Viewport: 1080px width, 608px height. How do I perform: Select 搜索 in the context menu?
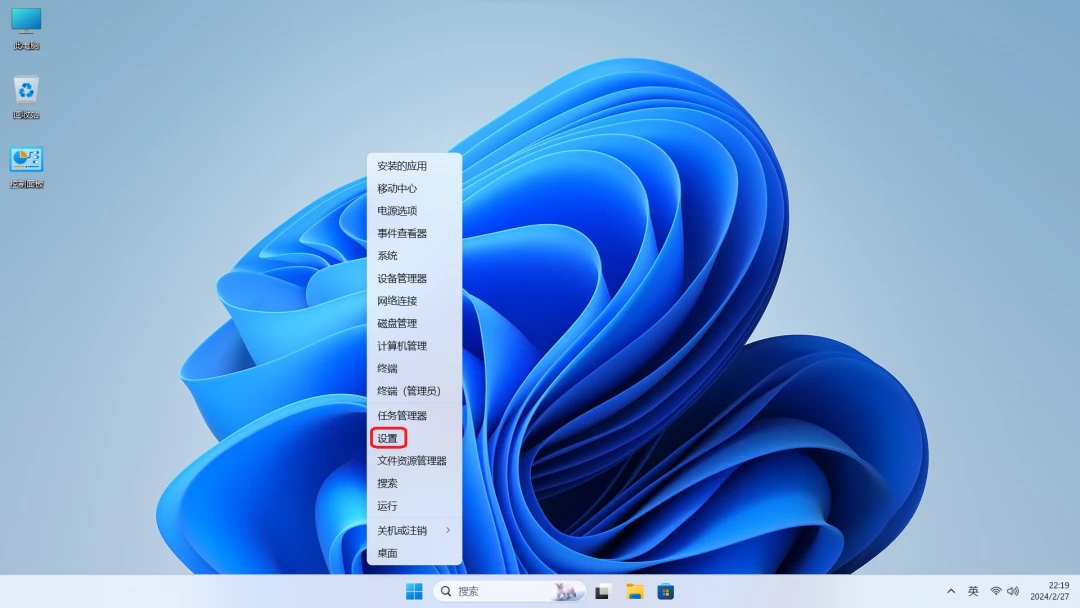[414, 483]
